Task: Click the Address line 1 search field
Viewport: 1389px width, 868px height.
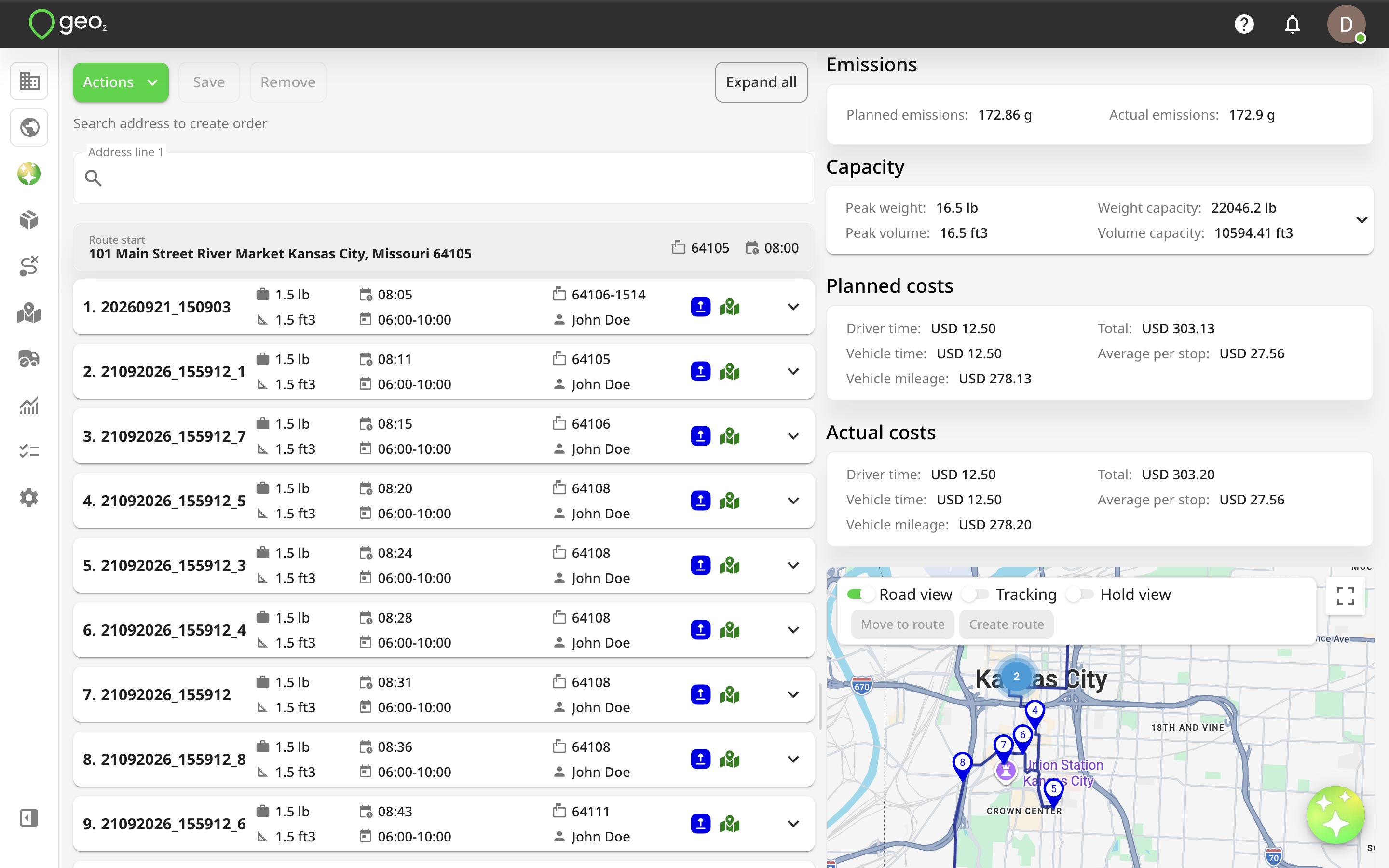Action: [x=444, y=178]
